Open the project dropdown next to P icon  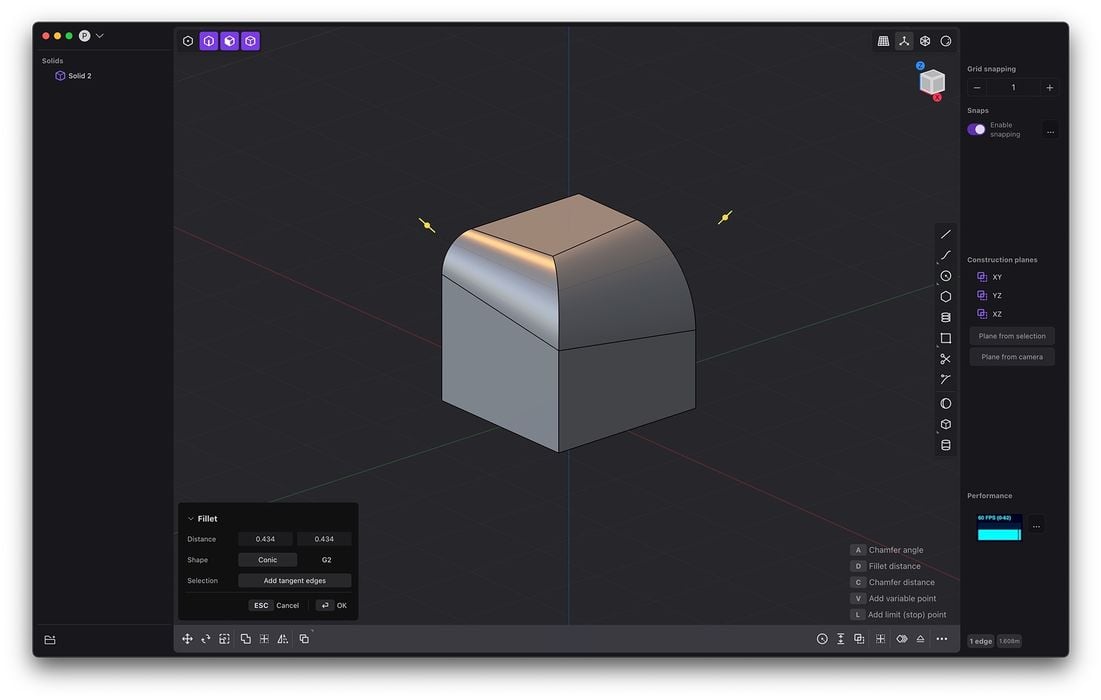100,36
